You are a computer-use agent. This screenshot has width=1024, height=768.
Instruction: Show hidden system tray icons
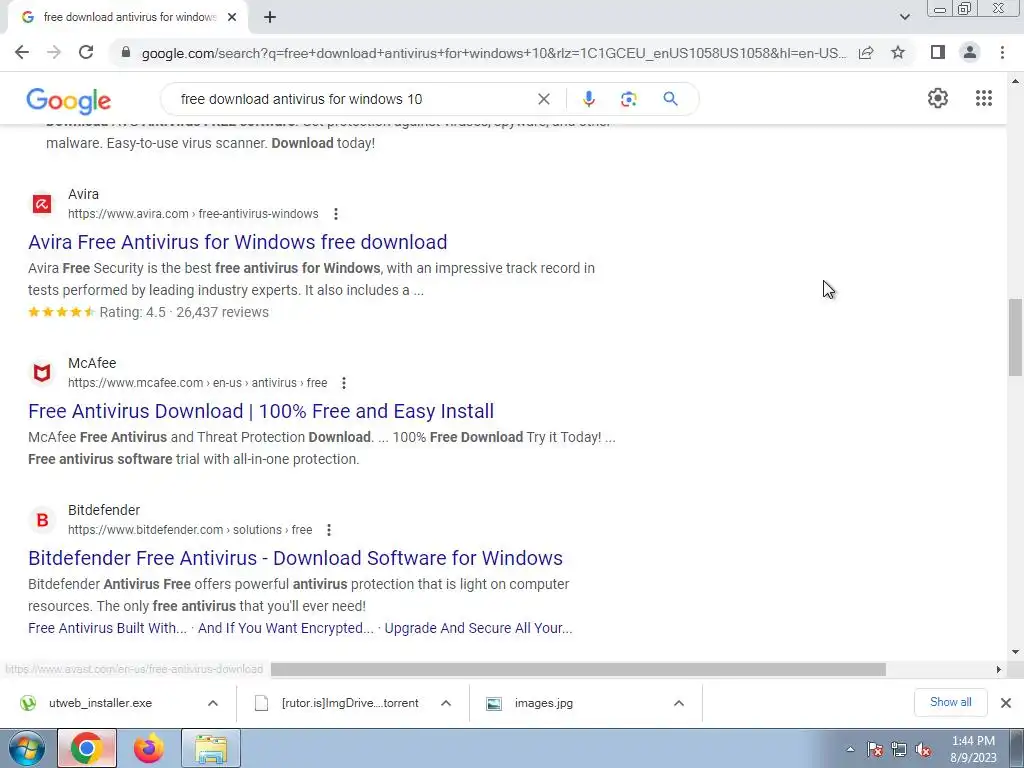coord(850,749)
